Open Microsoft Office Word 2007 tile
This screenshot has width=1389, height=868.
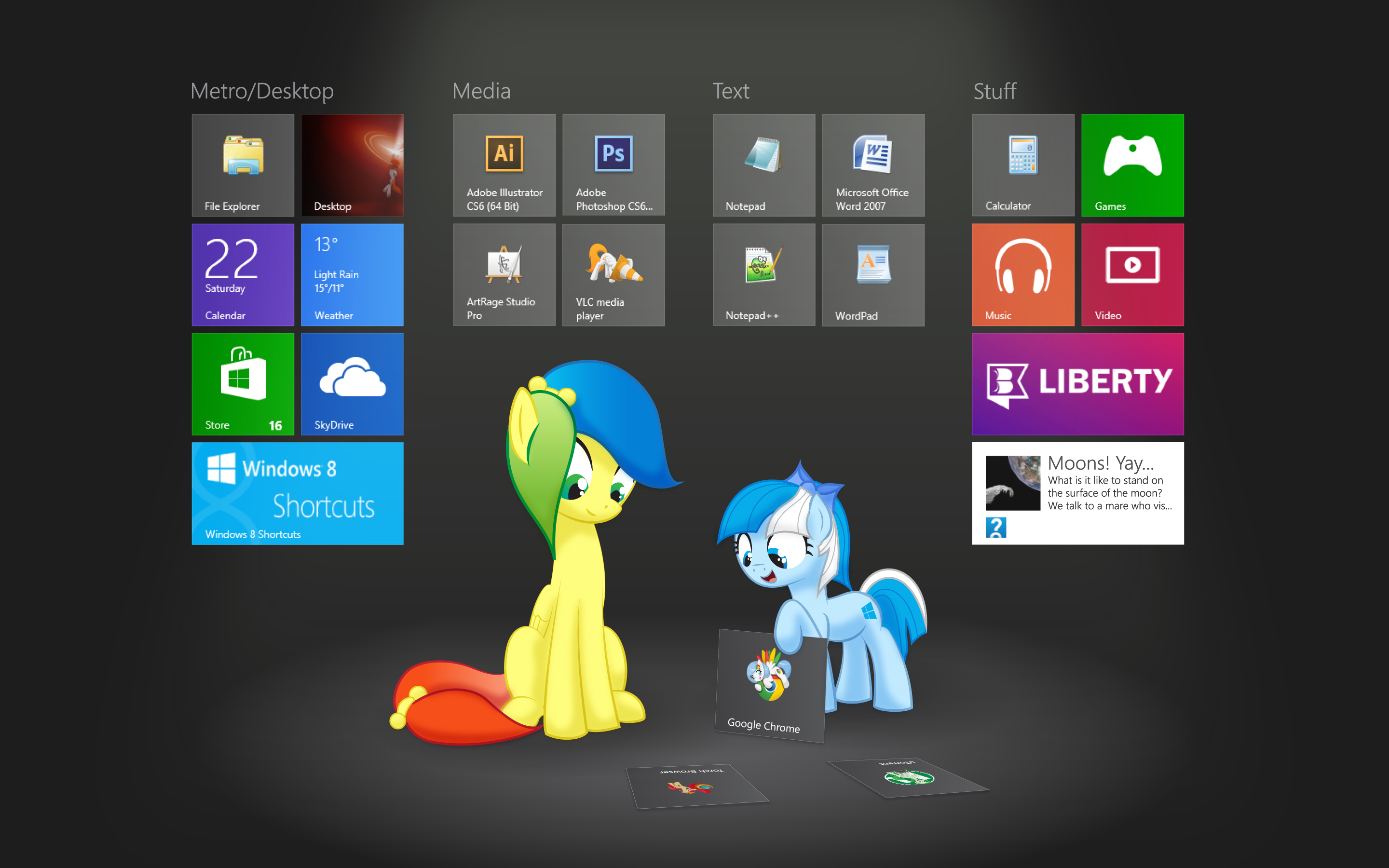pos(873,165)
